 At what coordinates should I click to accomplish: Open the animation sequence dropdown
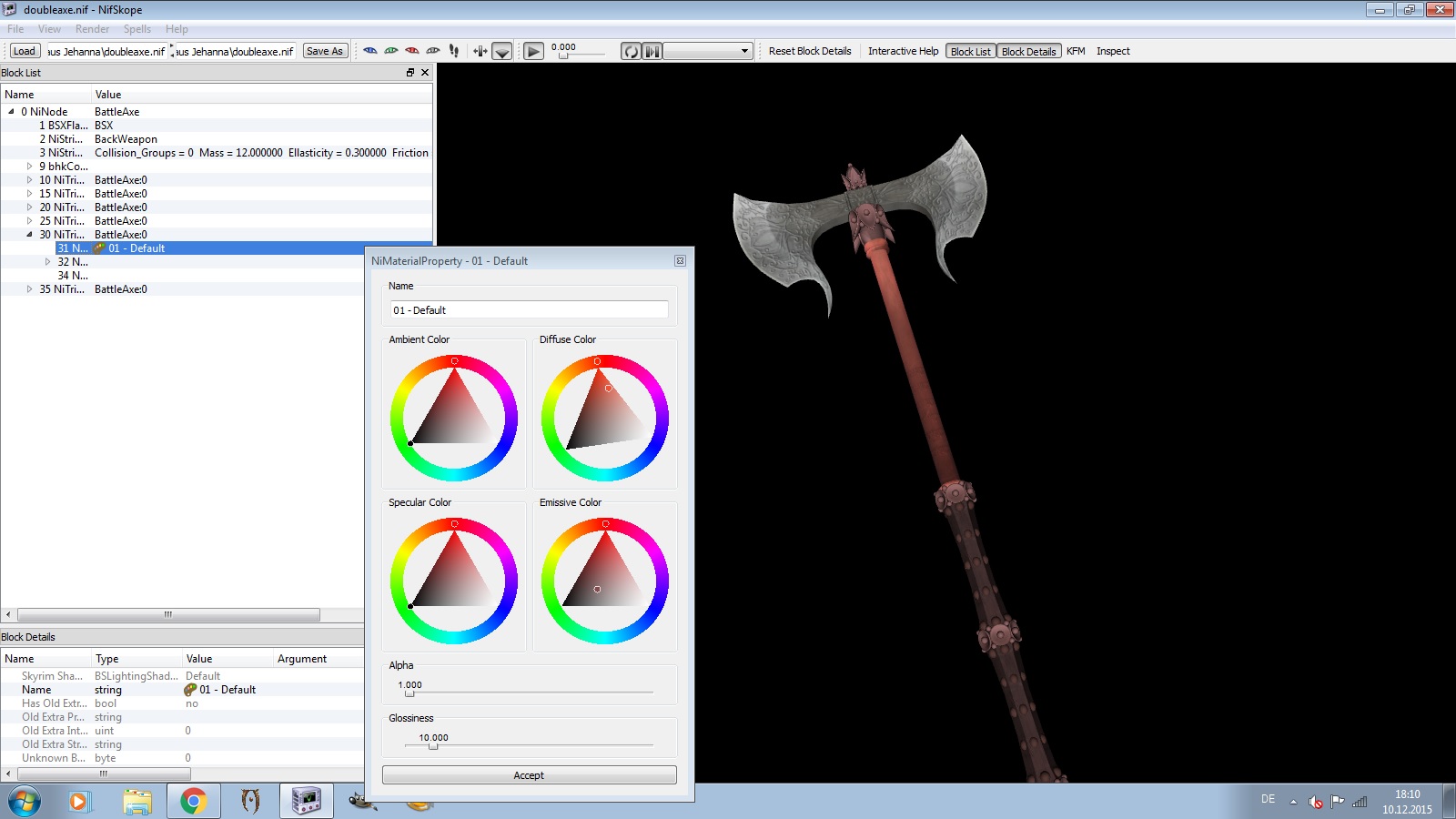(708, 51)
